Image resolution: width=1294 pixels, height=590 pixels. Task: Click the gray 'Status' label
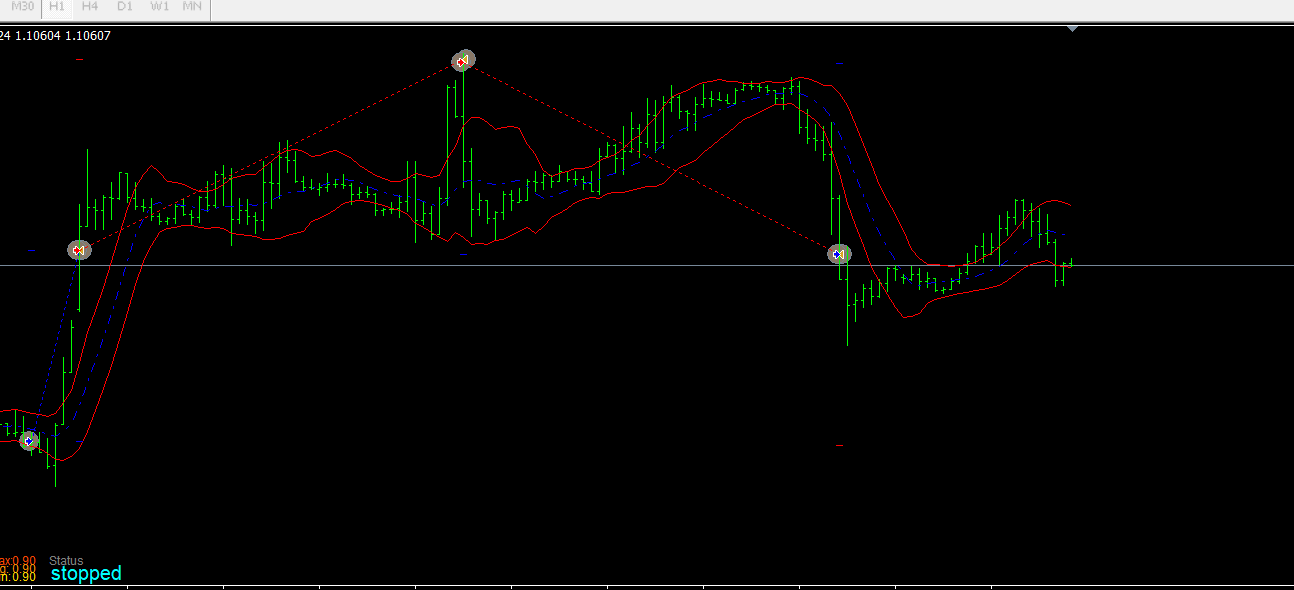[x=66, y=561]
